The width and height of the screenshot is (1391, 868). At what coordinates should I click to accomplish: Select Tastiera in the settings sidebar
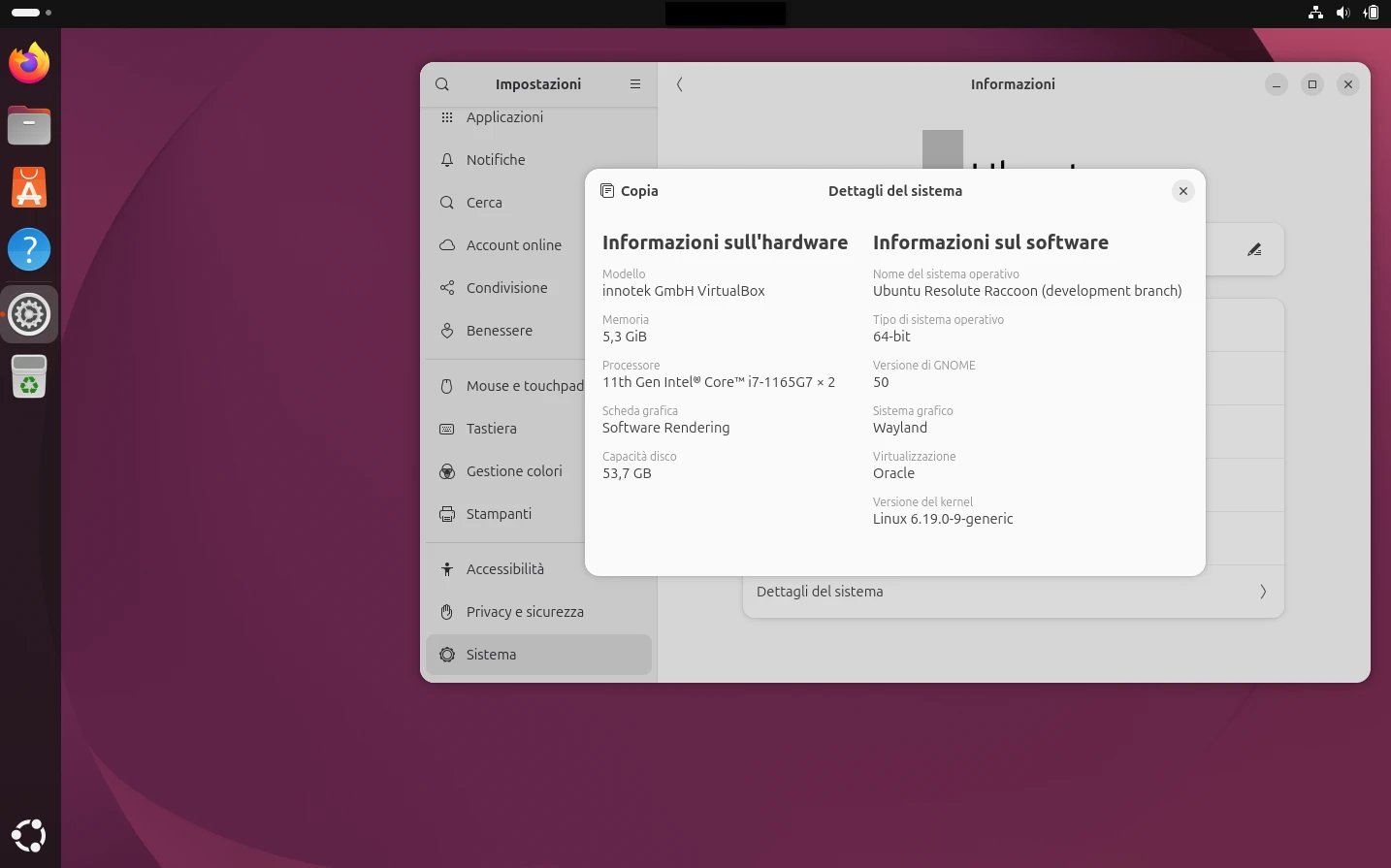pos(492,429)
